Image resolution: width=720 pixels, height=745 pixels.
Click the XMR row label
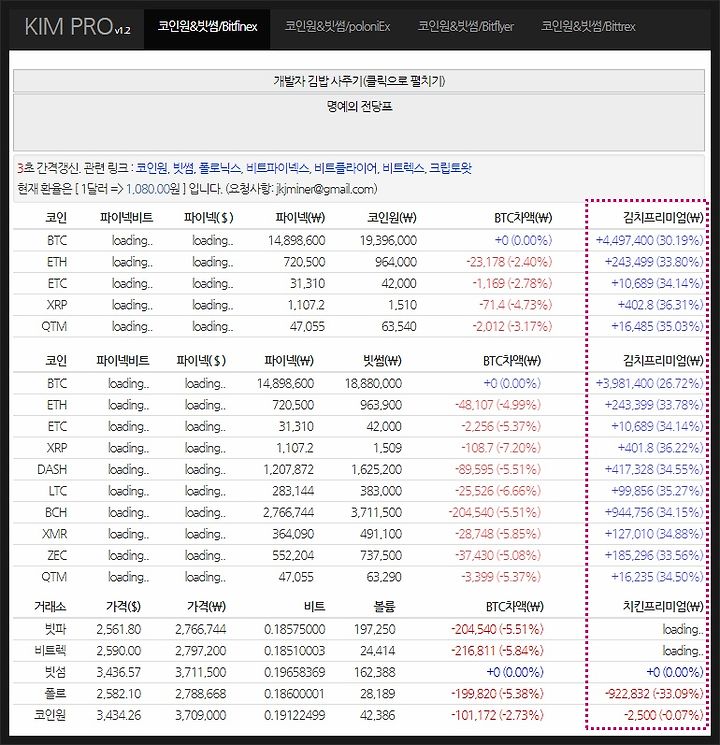coord(54,534)
